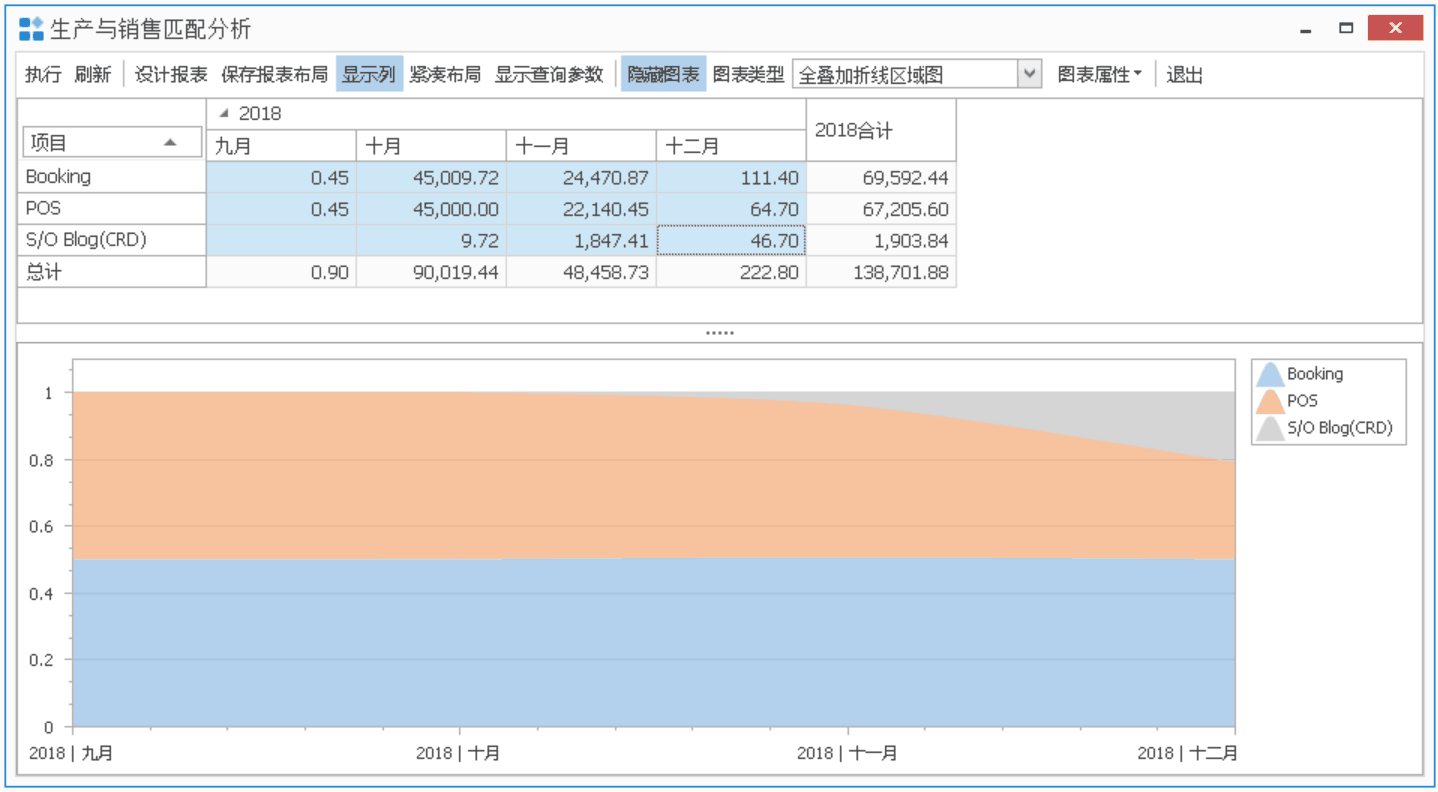Click 退出 to exit the report
1438x792 pixels.
[x=1184, y=75]
